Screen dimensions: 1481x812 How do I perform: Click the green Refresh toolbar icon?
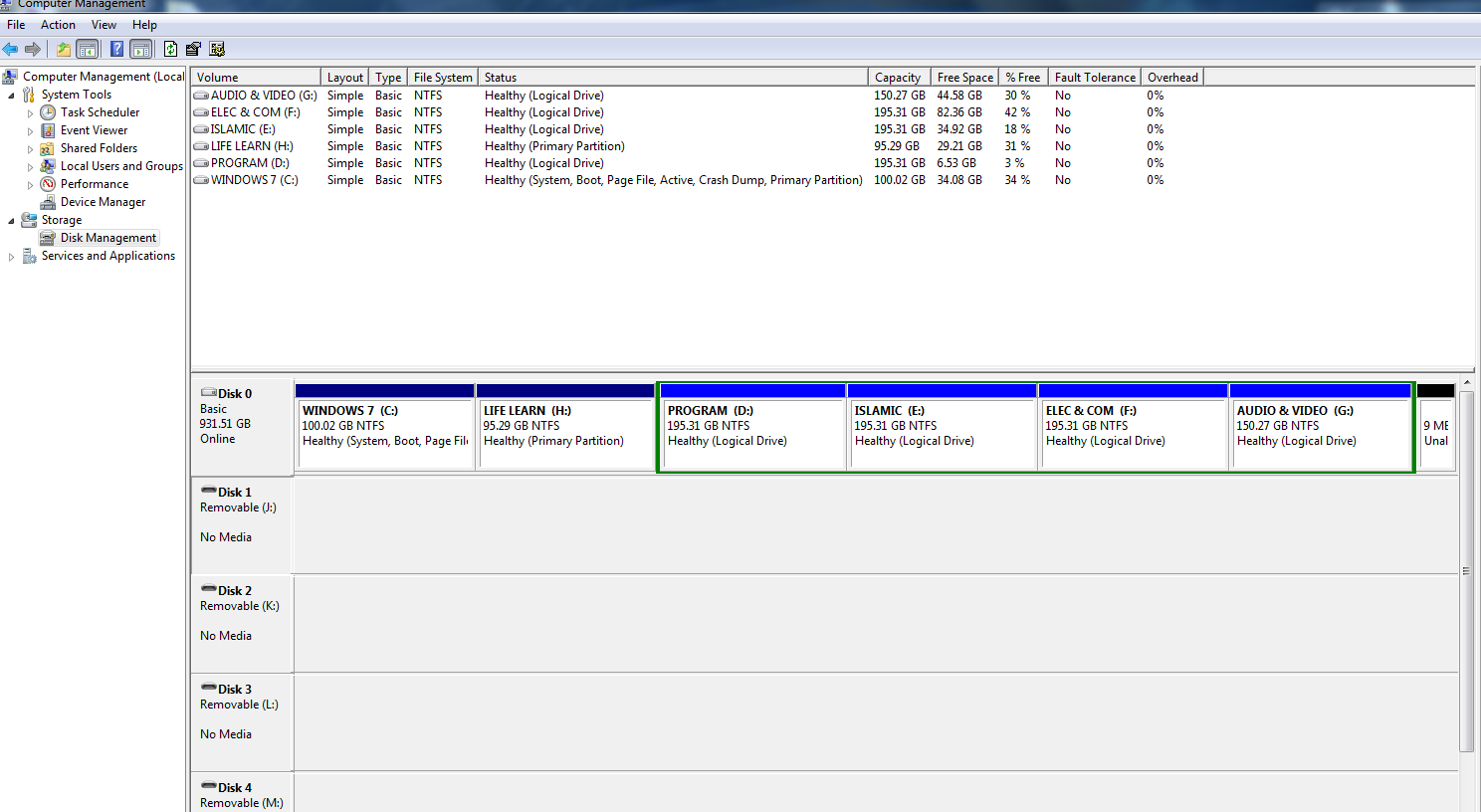pos(170,49)
